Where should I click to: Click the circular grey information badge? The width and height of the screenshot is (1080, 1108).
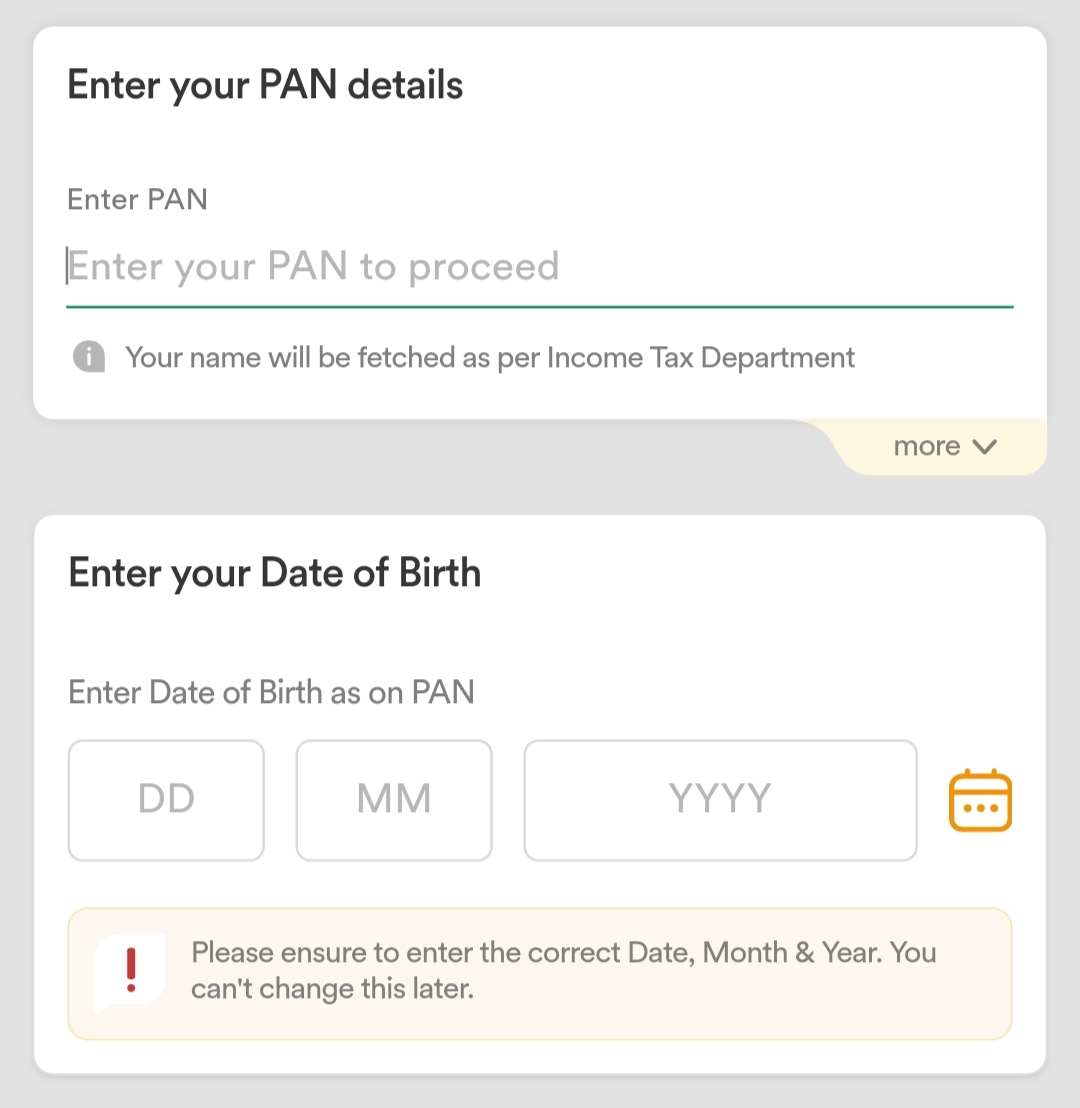coord(88,357)
